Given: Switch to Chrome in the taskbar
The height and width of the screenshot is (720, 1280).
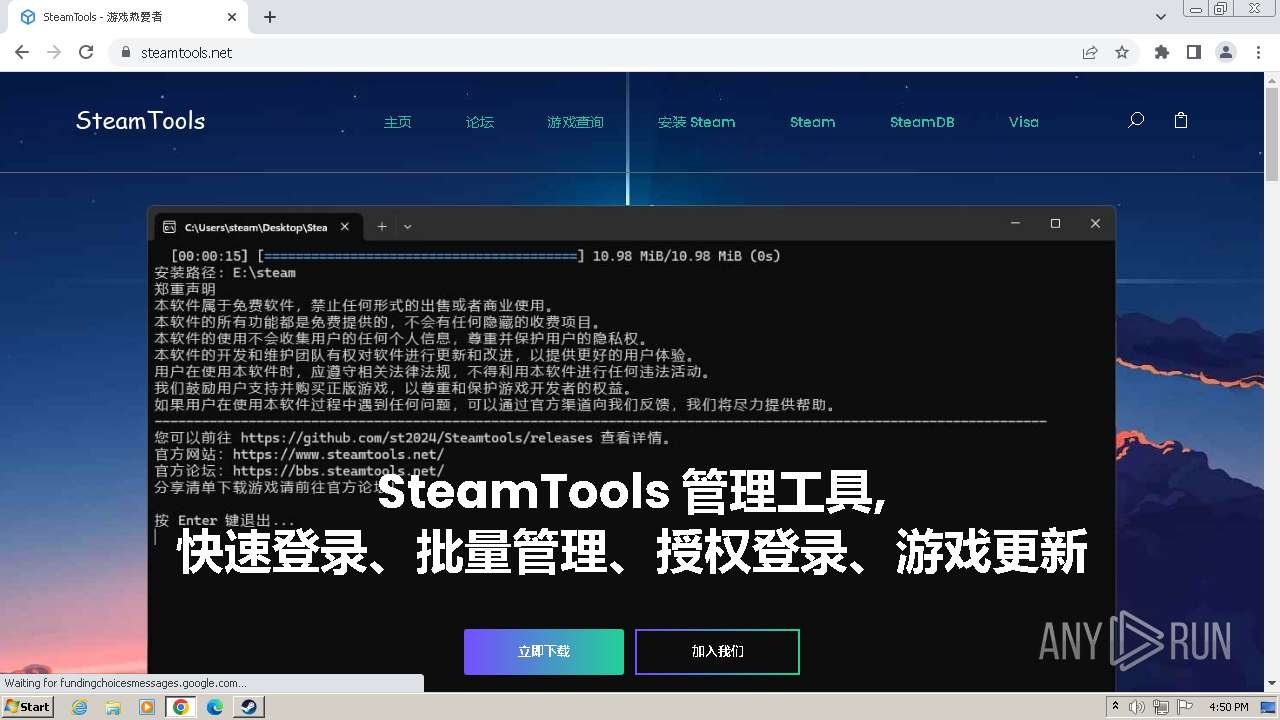Looking at the screenshot, I should coord(181,707).
